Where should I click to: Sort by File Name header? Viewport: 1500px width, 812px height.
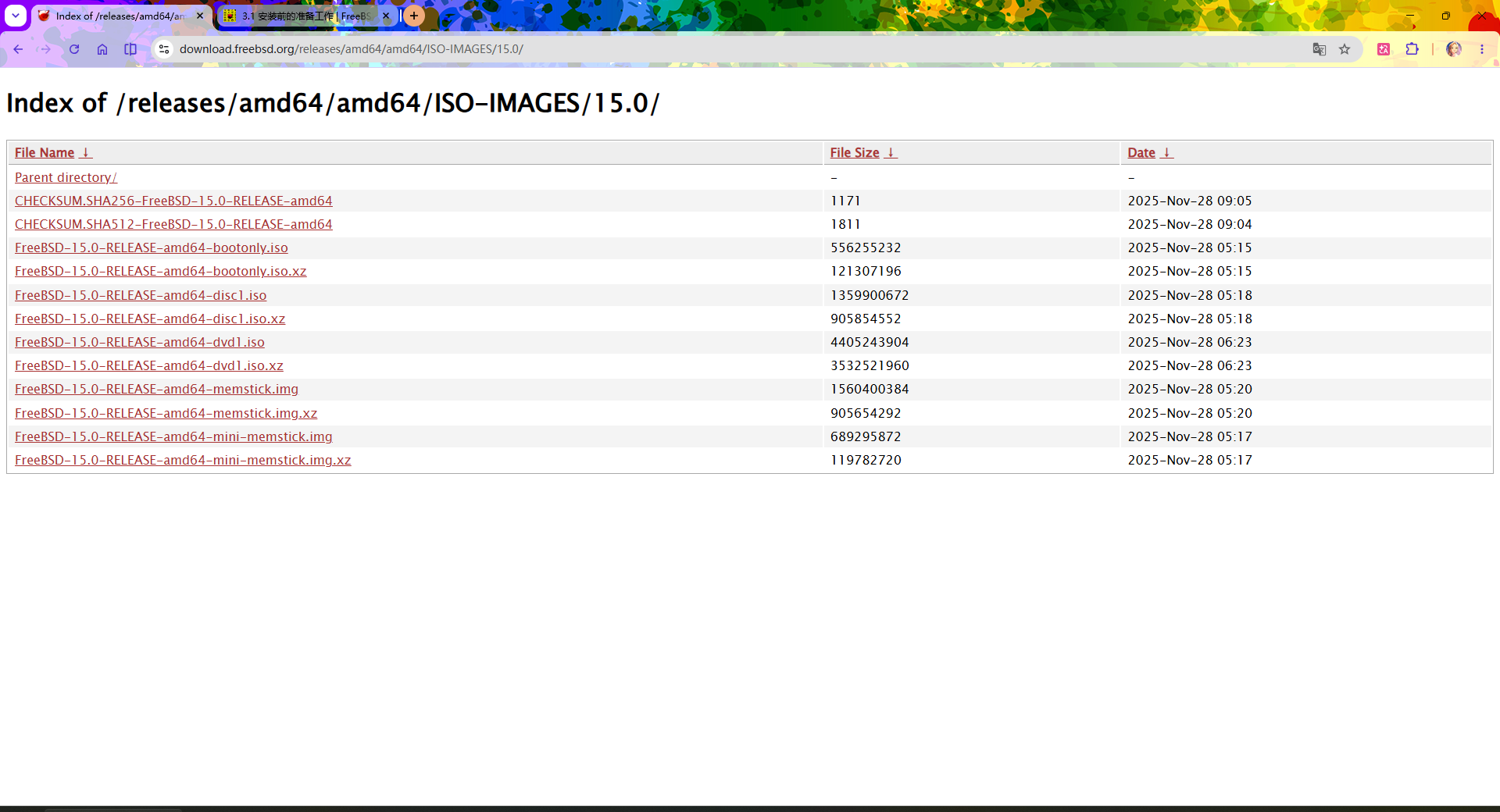[45, 153]
